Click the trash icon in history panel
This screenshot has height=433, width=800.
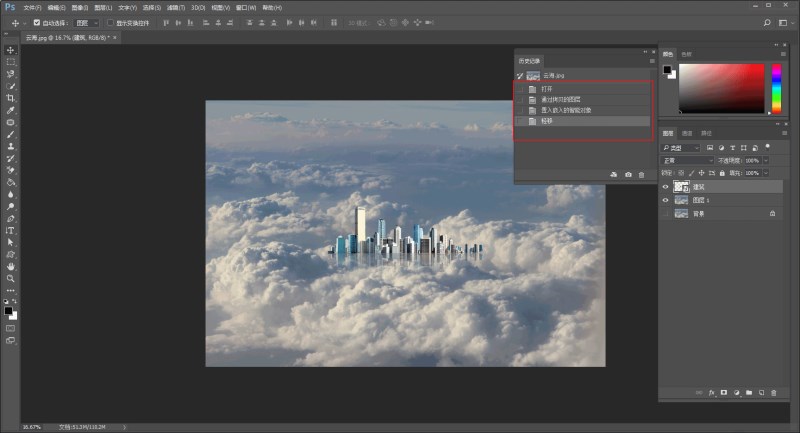(x=641, y=175)
